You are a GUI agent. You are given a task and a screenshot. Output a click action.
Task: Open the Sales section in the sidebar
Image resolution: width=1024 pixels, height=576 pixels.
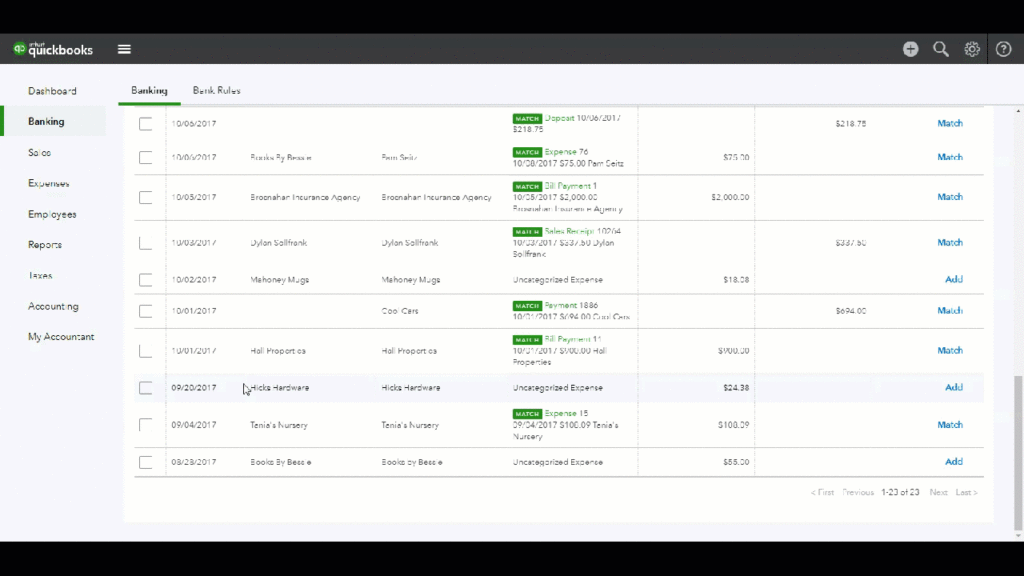click(38, 152)
